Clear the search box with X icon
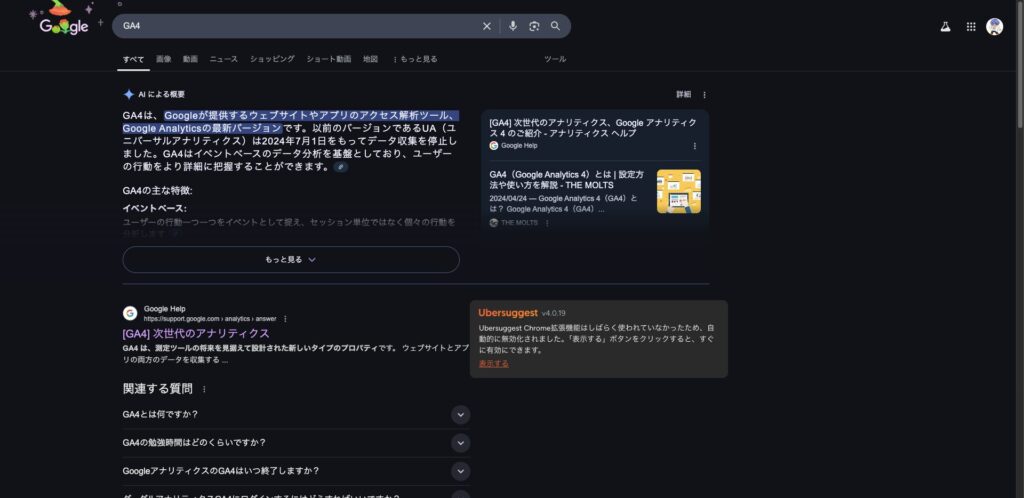Image resolution: width=1024 pixels, height=498 pixels. [487, 26]
